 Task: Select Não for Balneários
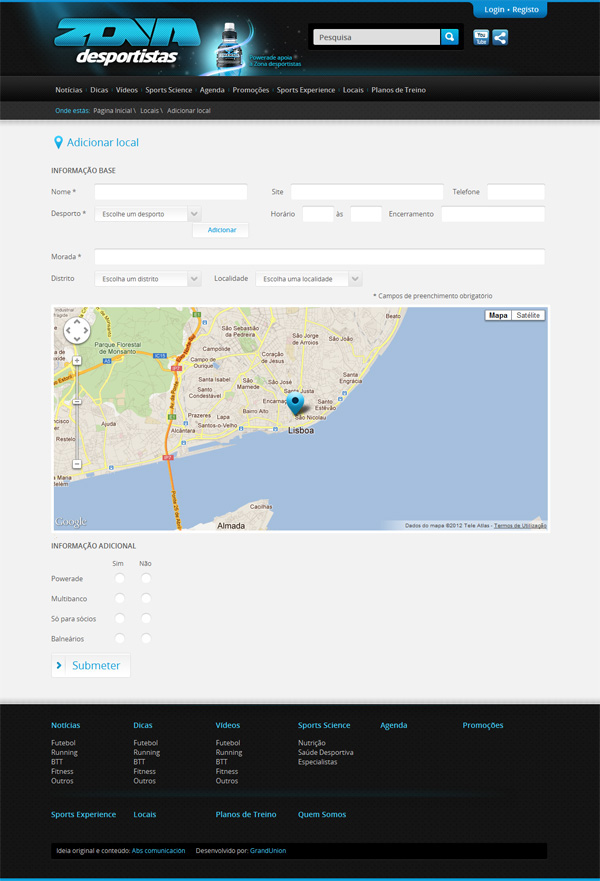146,638
